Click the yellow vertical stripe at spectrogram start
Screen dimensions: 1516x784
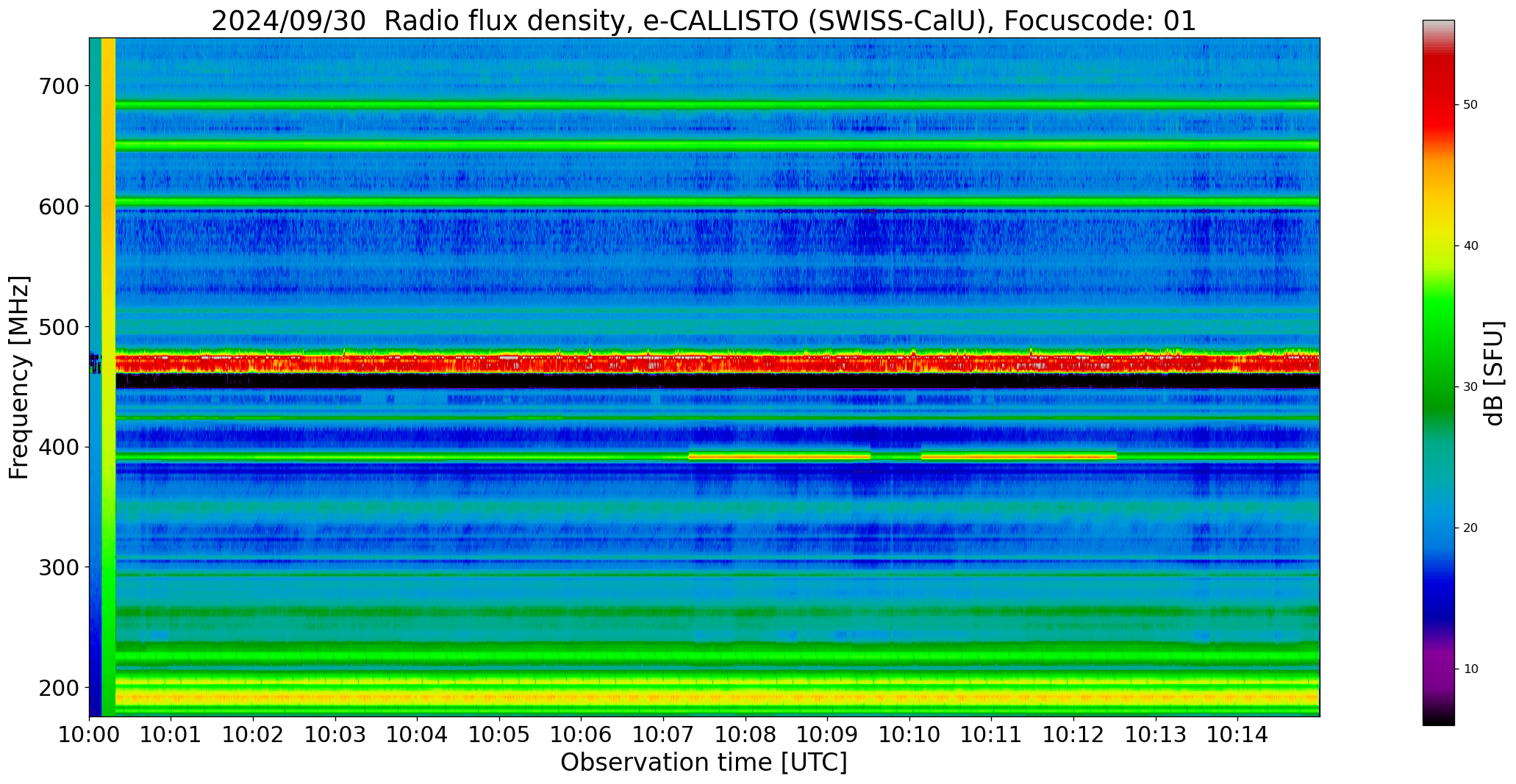pos(108,377)
